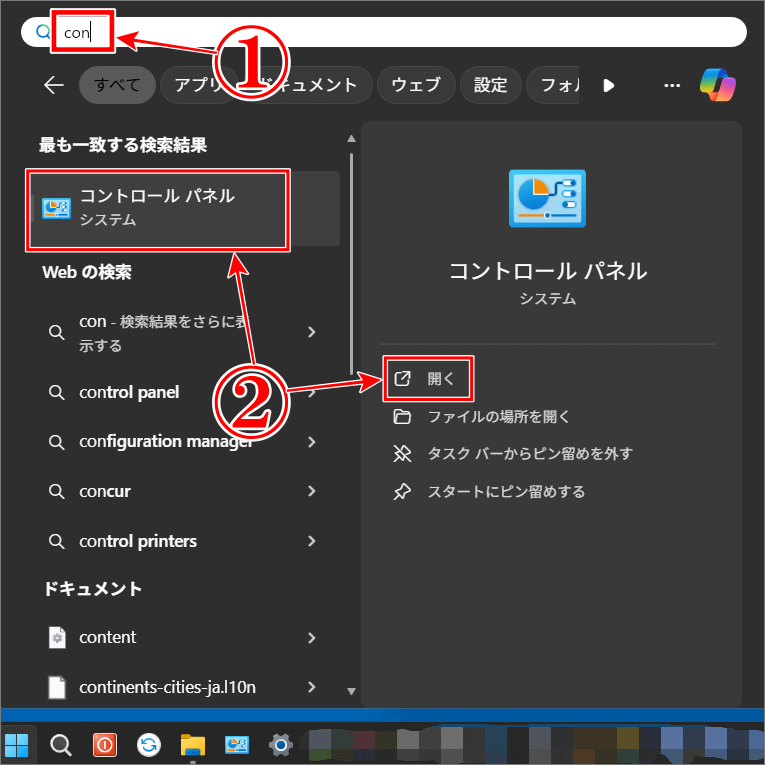Viewport: 765px width, 765px height.
Task: Click the search magnifier icon in search box
Action: click(43, 32)
